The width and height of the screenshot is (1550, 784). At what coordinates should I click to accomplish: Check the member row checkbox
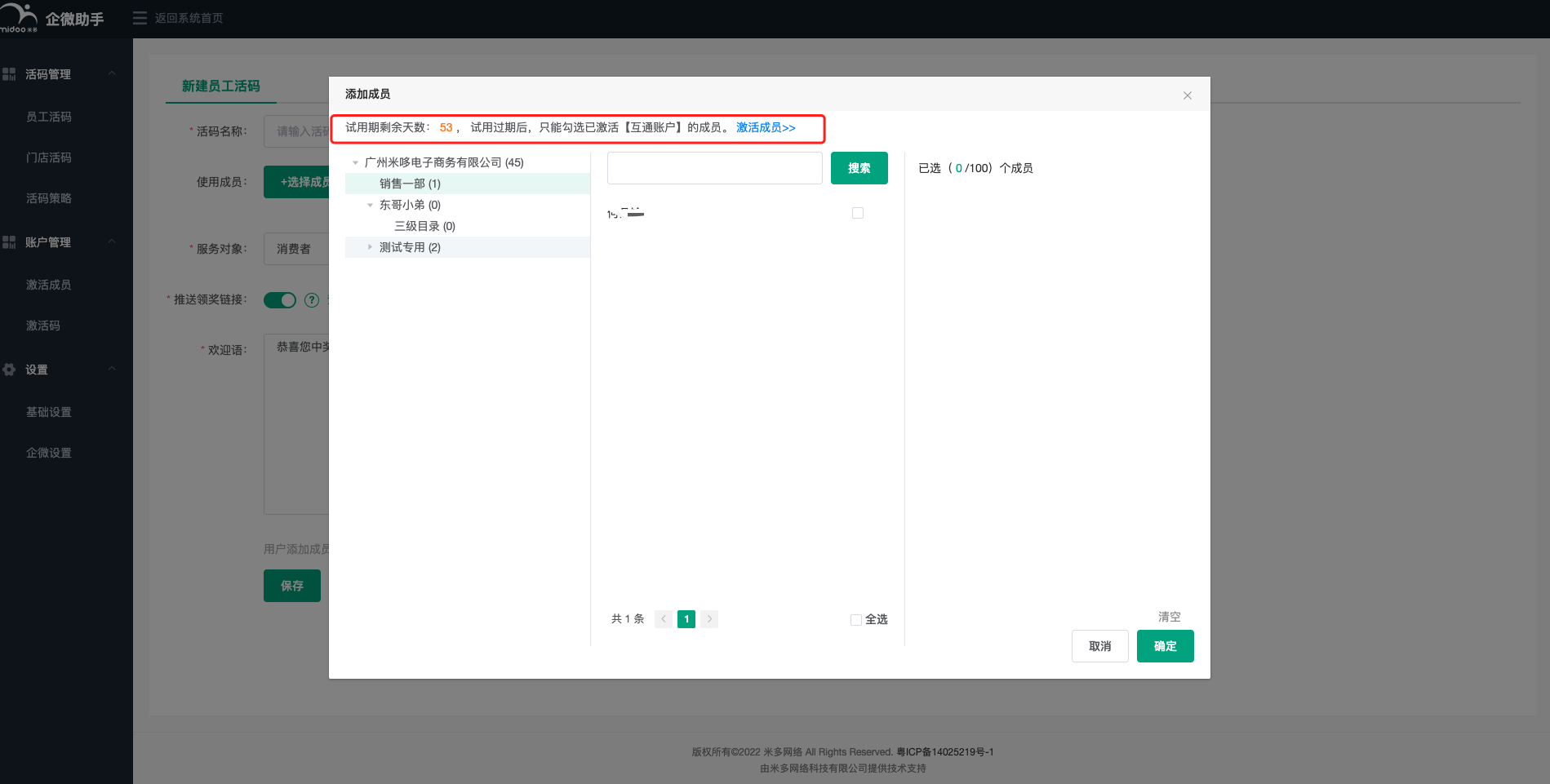click(858, 213)
